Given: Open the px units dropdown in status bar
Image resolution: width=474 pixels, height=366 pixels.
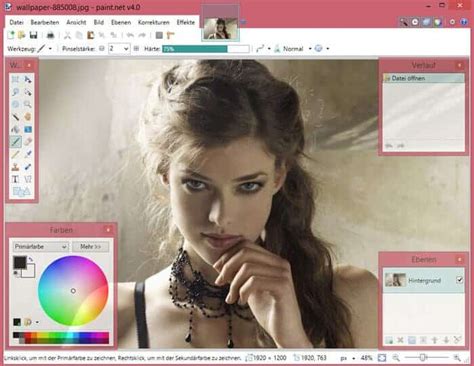Looking at the screenshot, I should pyautogui.click(x=353, y=358).
